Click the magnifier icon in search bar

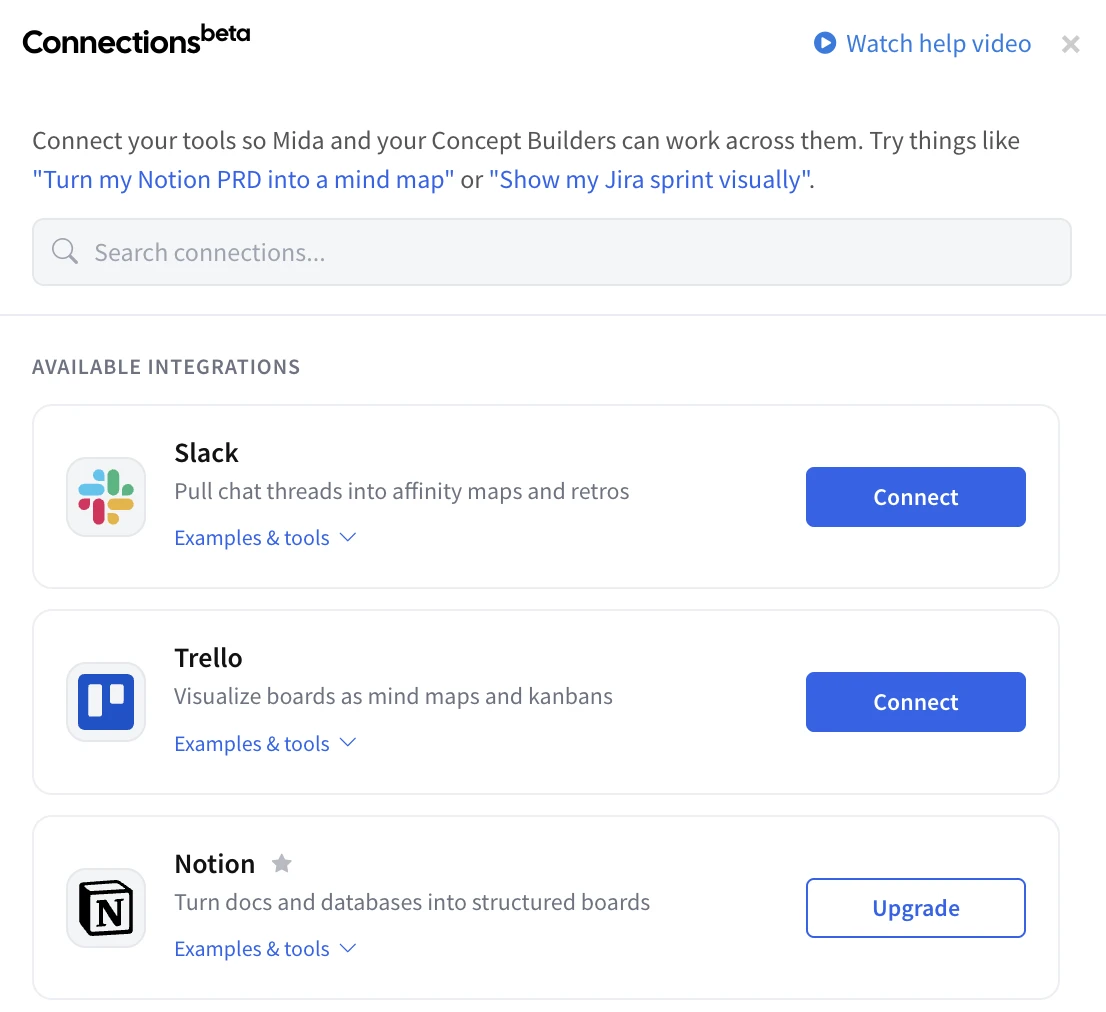click(x=65, y=251)
